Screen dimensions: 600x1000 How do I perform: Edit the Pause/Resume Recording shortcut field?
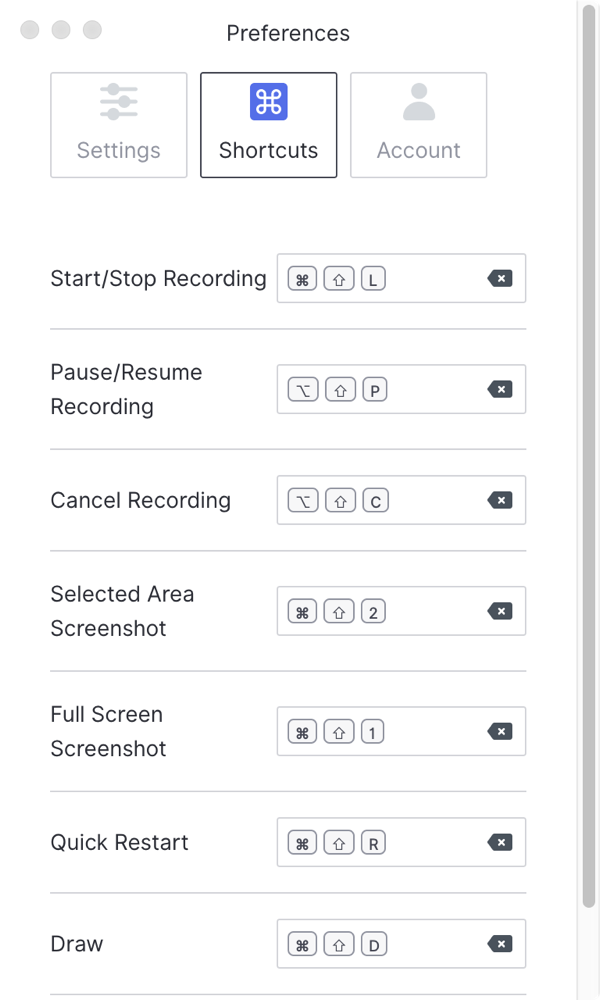pos(430,390)
